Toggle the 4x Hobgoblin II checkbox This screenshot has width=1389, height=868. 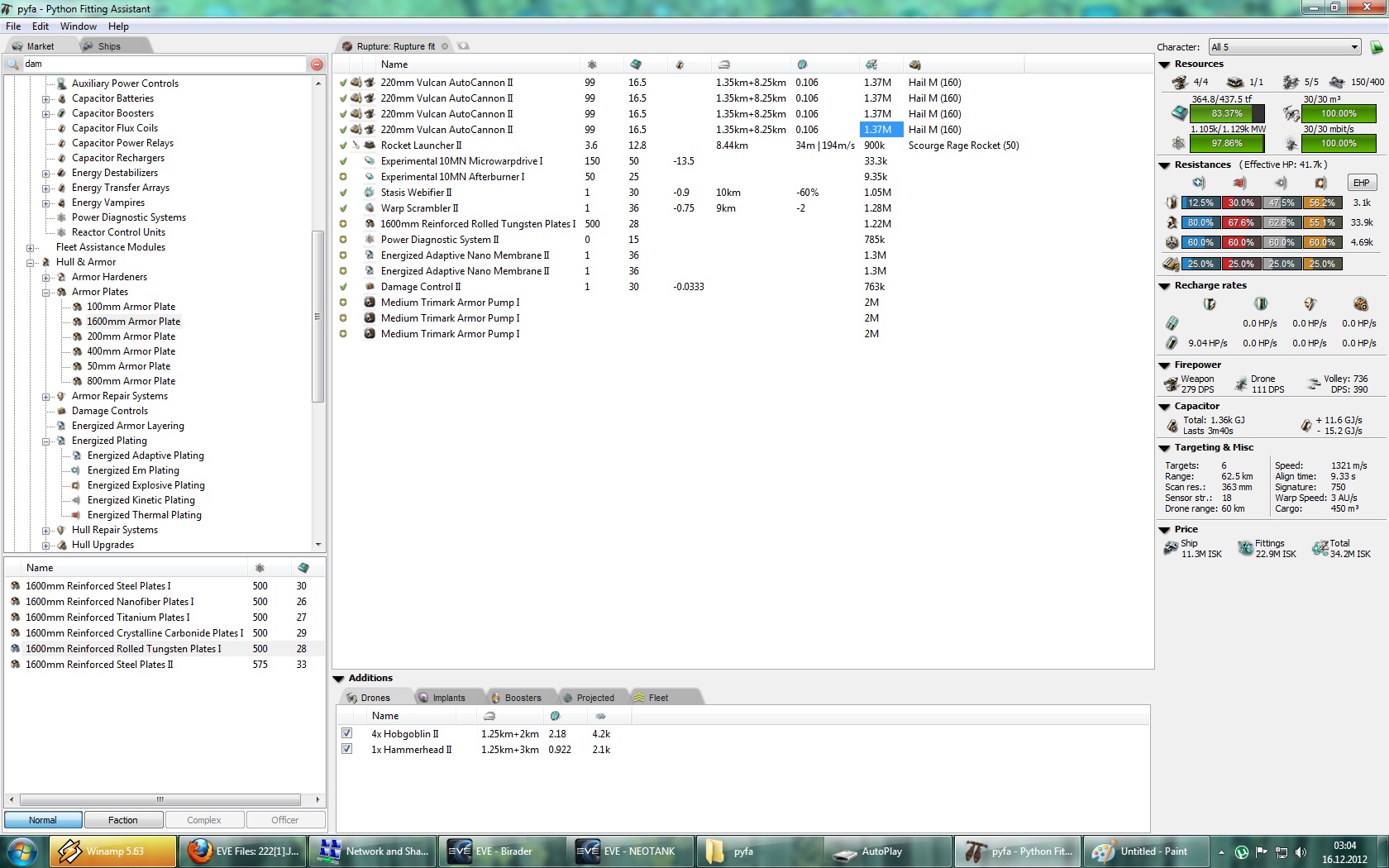point(347,733)
